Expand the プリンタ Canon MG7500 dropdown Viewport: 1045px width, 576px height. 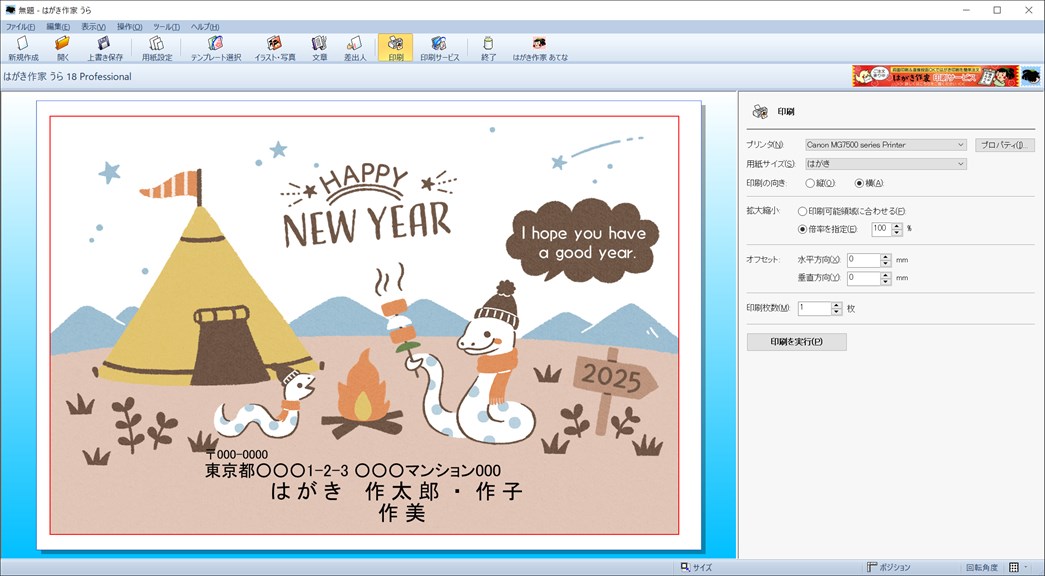(x=960, y=145)
